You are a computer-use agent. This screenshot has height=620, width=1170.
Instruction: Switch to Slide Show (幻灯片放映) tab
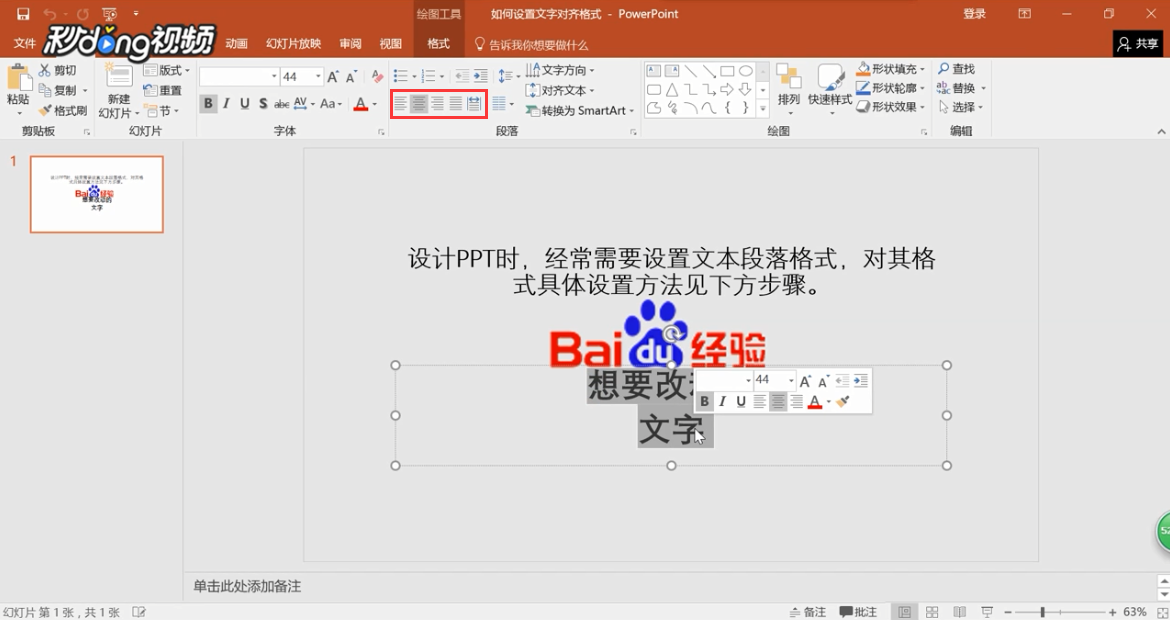pos(293,43)
